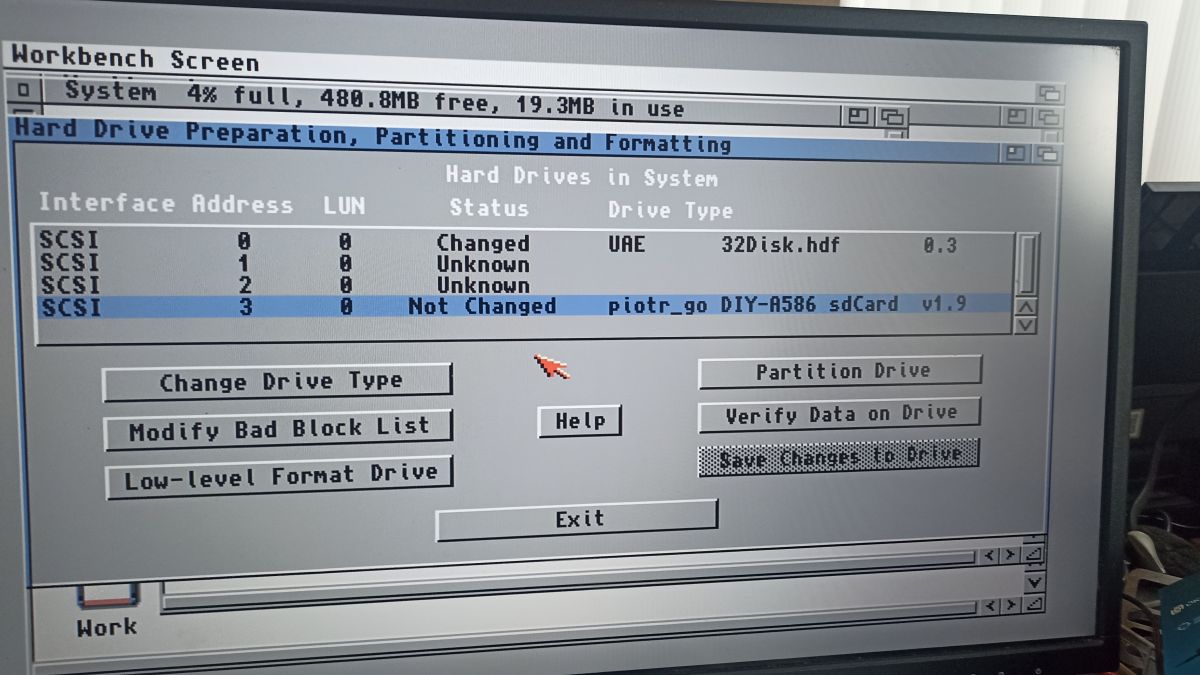Exit the hard drive tool
The width and height of the screenshot is (1200, 675).
point(577,519)
